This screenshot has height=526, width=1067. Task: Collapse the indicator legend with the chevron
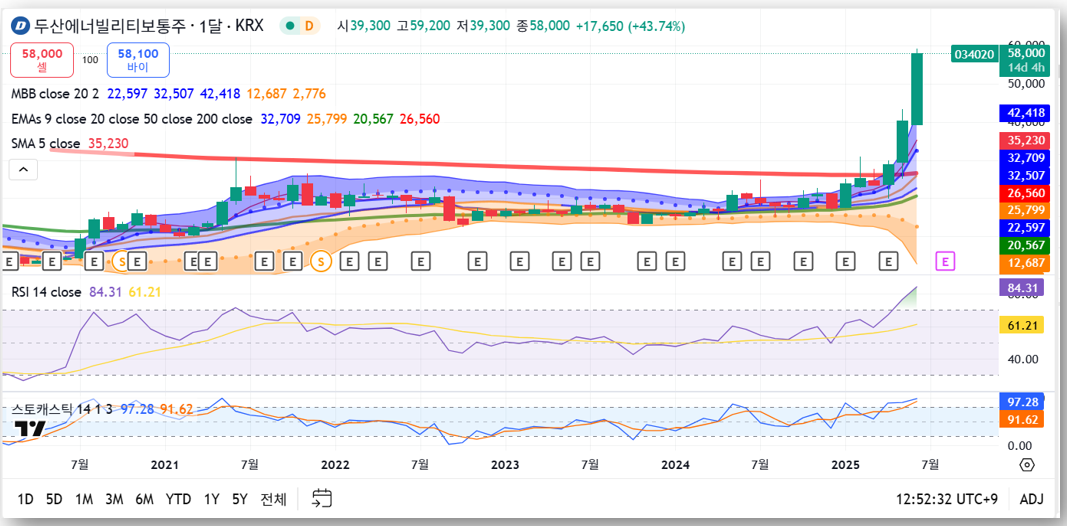(22, 170)
